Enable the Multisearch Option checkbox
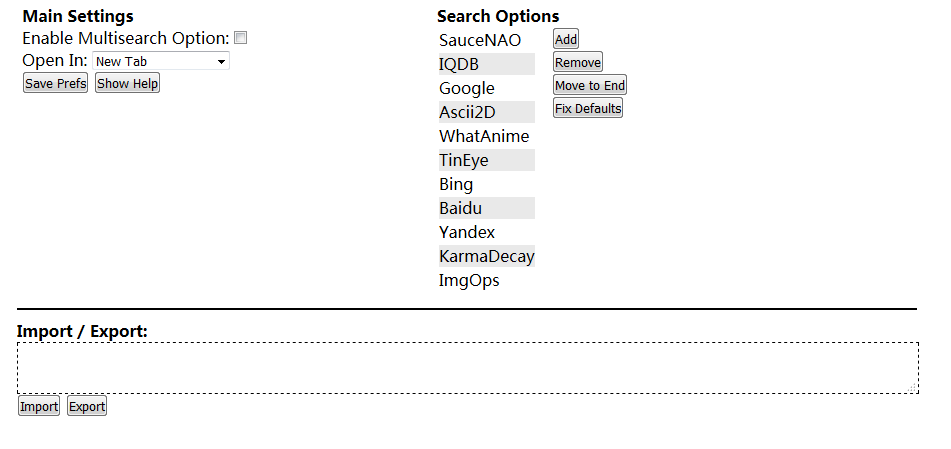This screenshot has height=449, width=951. click(241, 38)
